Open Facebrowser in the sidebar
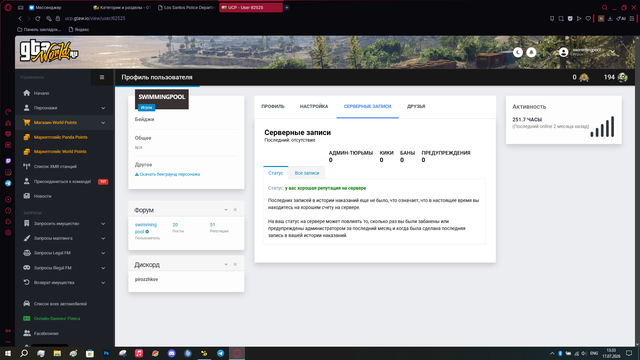The height and width of the screenshot is (360, 640). click(46, 333)
